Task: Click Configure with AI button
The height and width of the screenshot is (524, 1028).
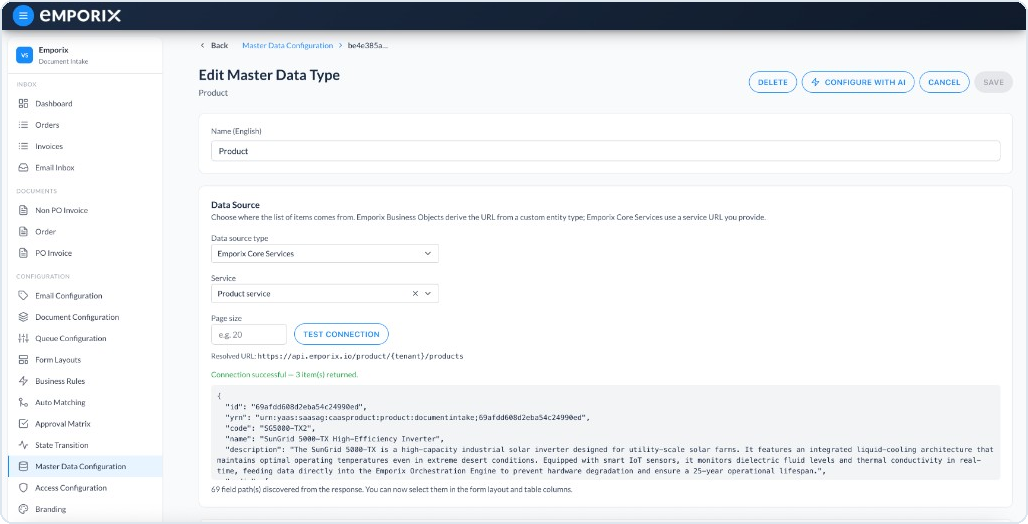Action: 858,83
